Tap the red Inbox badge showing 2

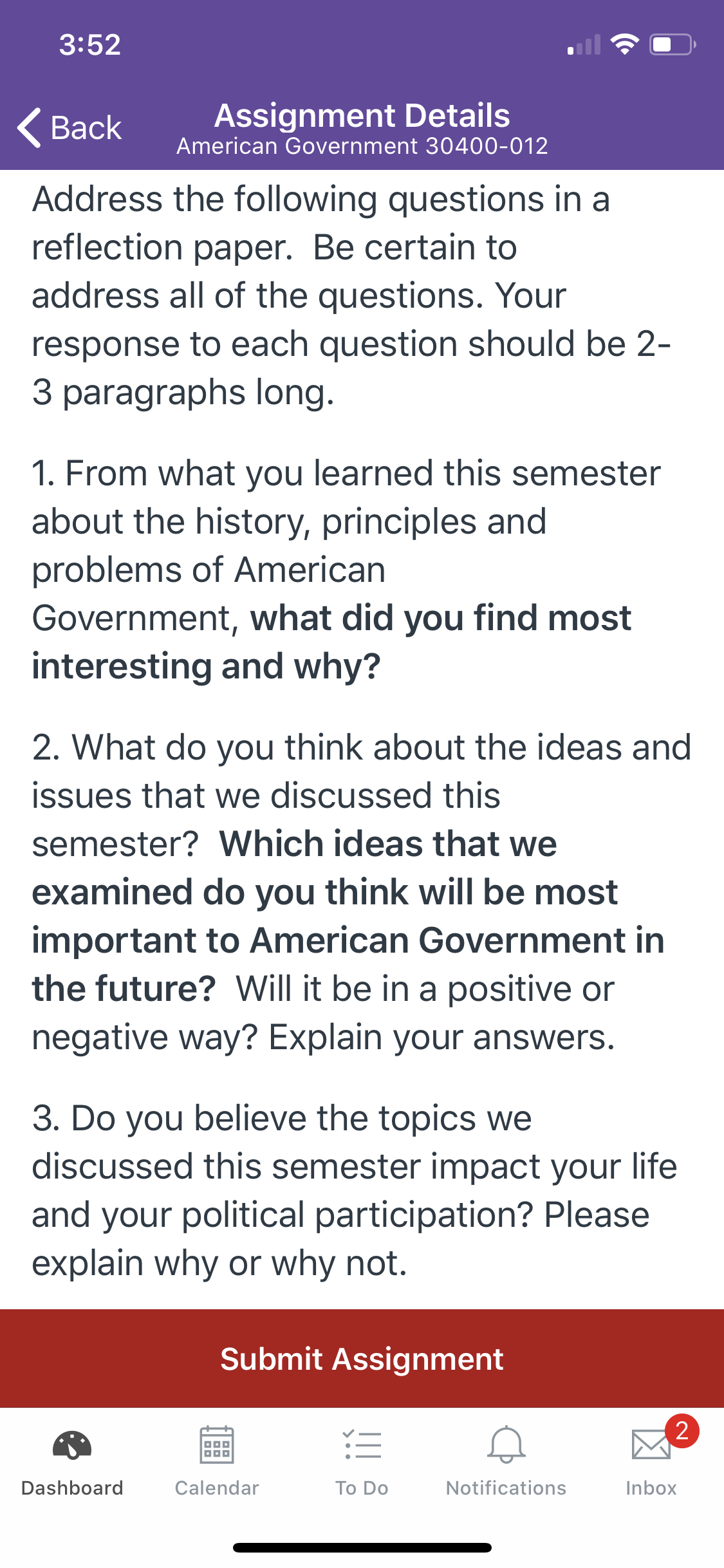pyautogui.click(x=682, y=1431)
